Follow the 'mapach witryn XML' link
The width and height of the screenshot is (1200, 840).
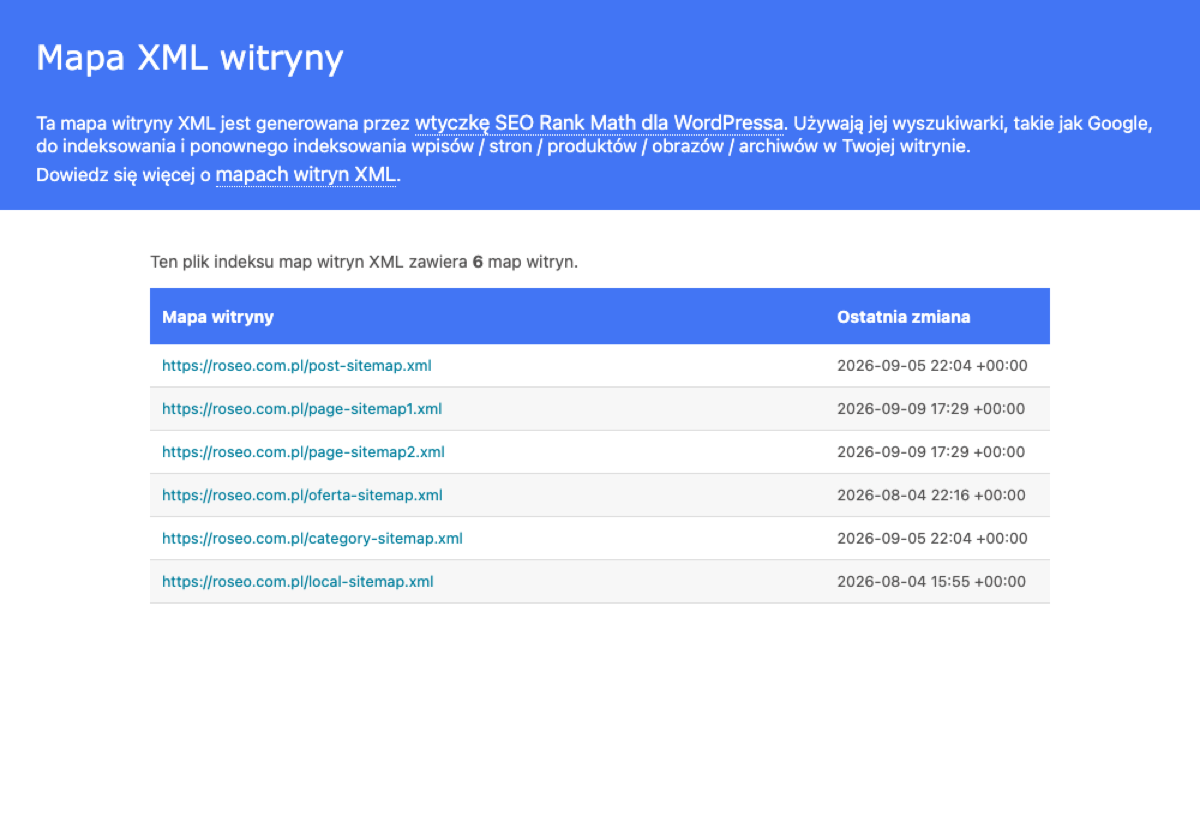[306, 174]
